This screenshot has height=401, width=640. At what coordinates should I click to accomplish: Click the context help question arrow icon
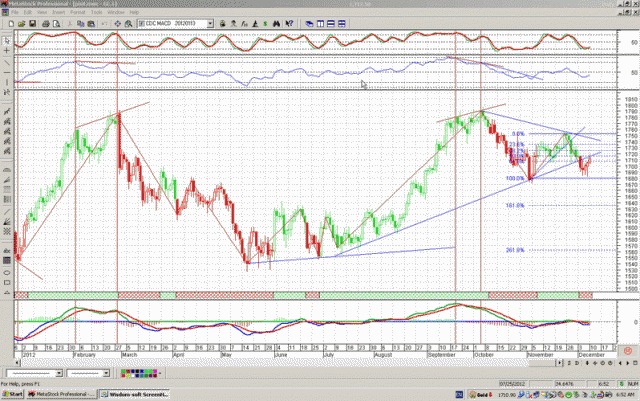289,24
